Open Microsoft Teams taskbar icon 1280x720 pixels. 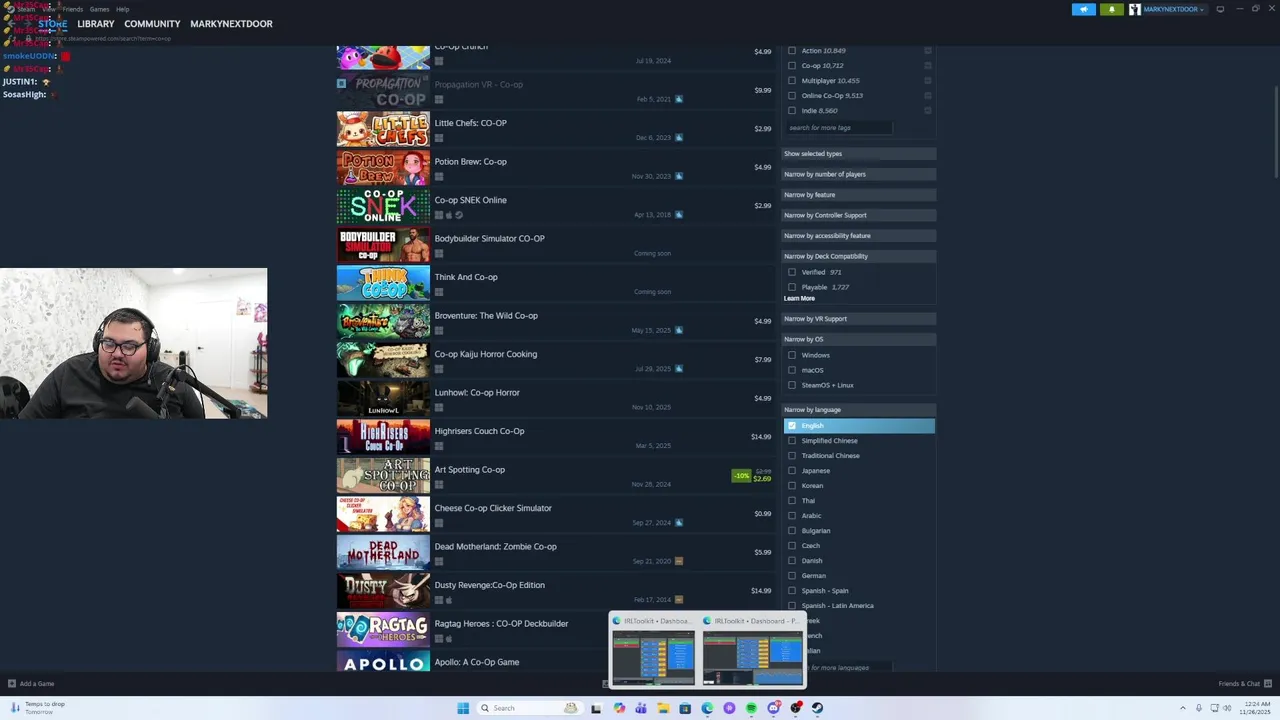pyautogui.click(x=641, y=708)
